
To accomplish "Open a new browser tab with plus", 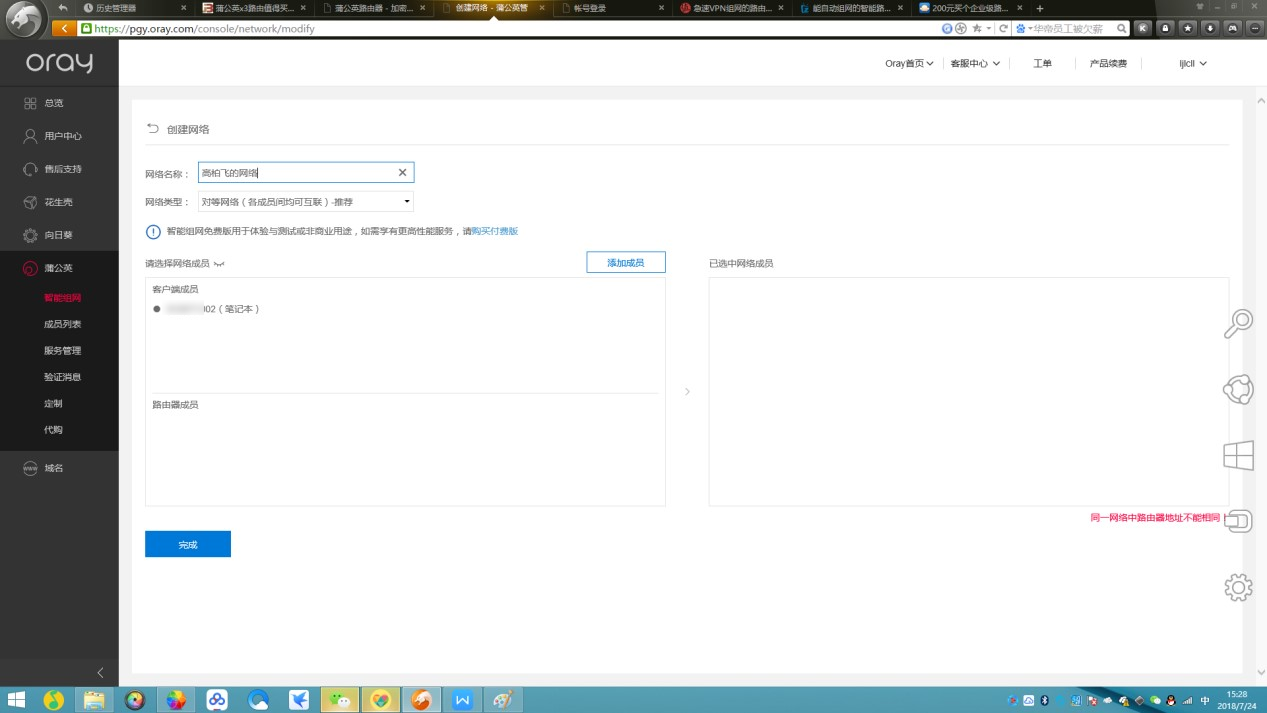I will tap(1040, 8).
